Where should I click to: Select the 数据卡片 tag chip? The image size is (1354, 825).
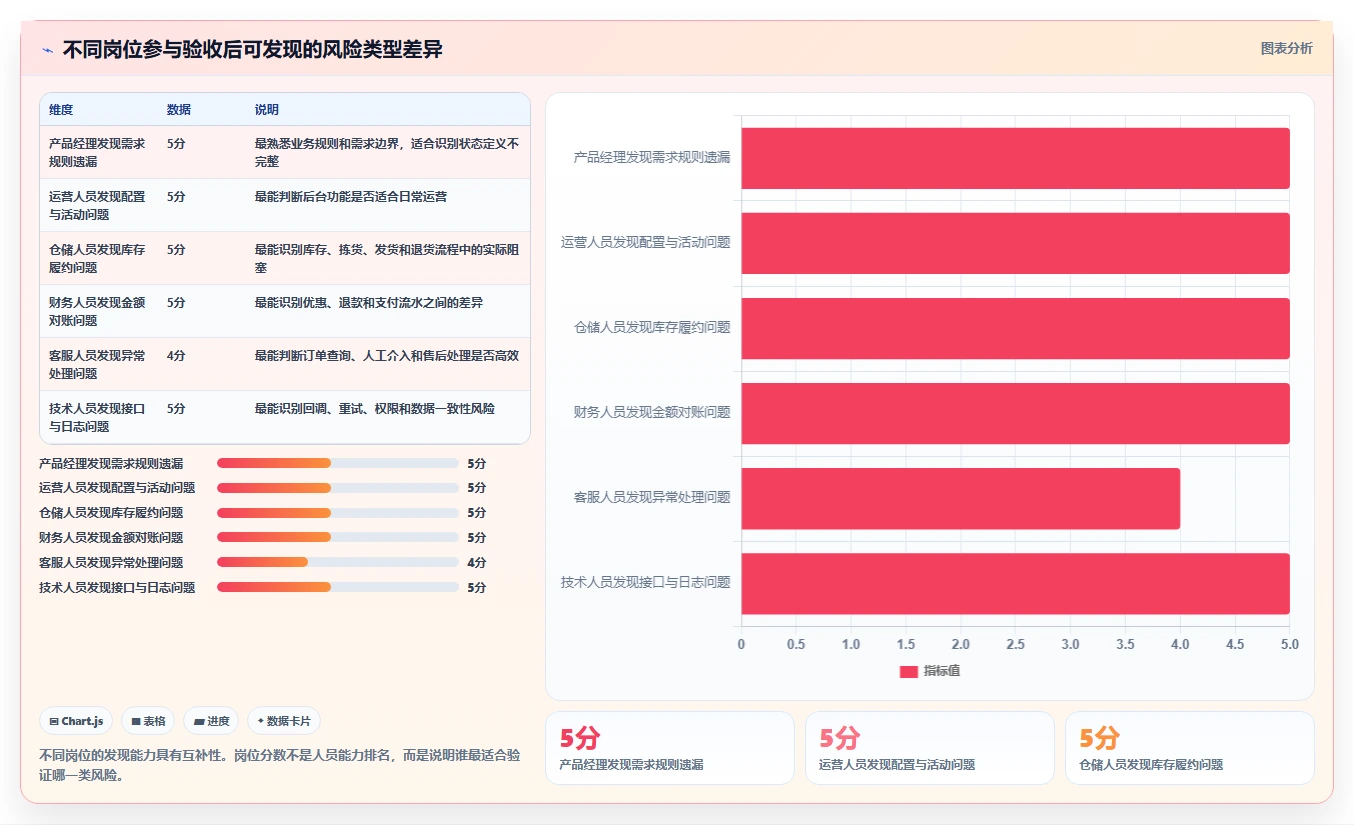pos(284,721)
